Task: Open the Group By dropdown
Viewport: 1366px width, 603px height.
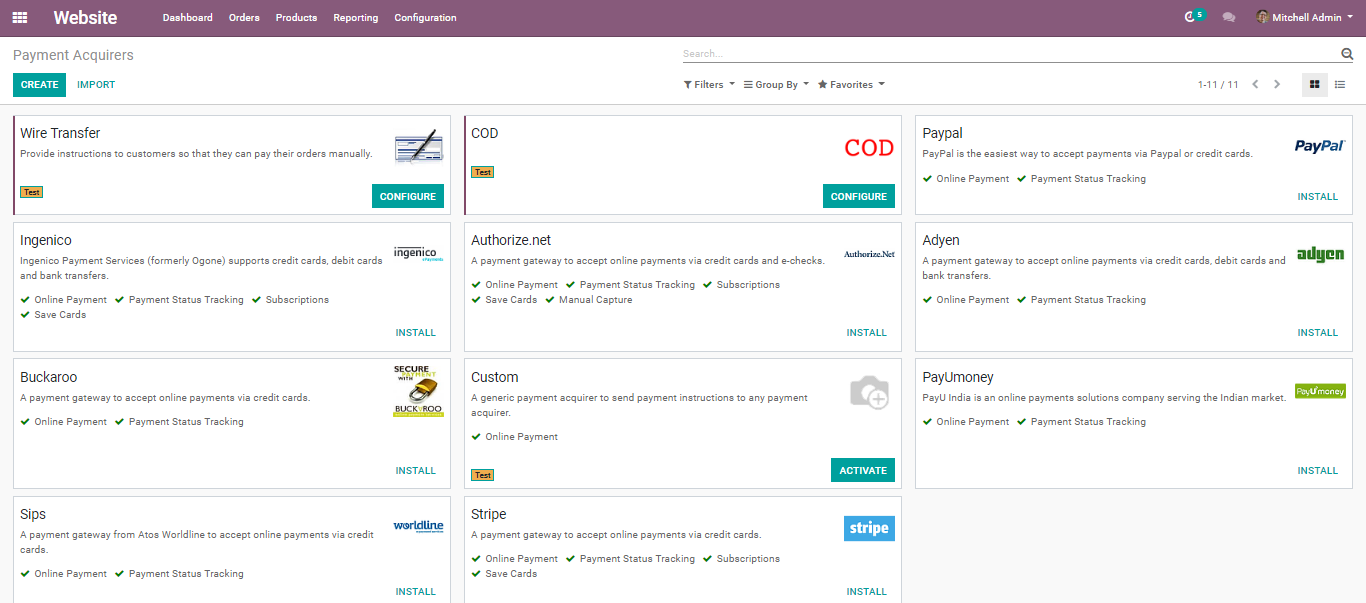Action: coord(776,85)
